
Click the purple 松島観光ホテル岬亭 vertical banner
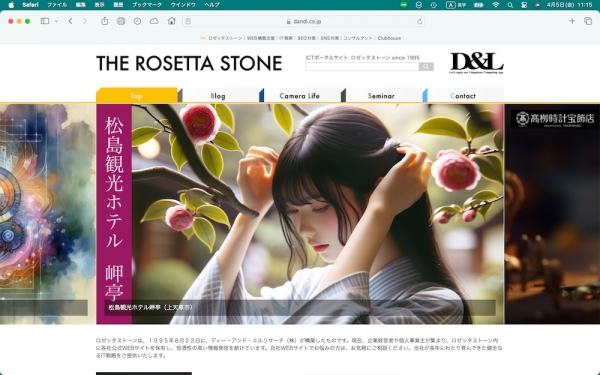tap(114, 214)
